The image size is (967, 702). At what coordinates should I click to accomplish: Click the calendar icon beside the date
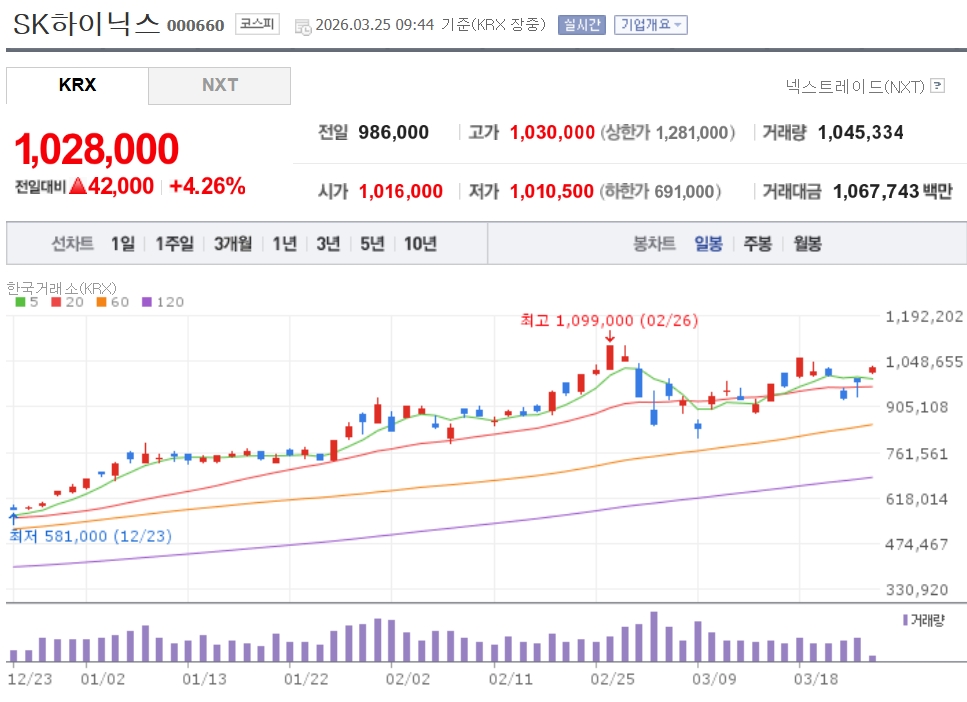(302, 26)
